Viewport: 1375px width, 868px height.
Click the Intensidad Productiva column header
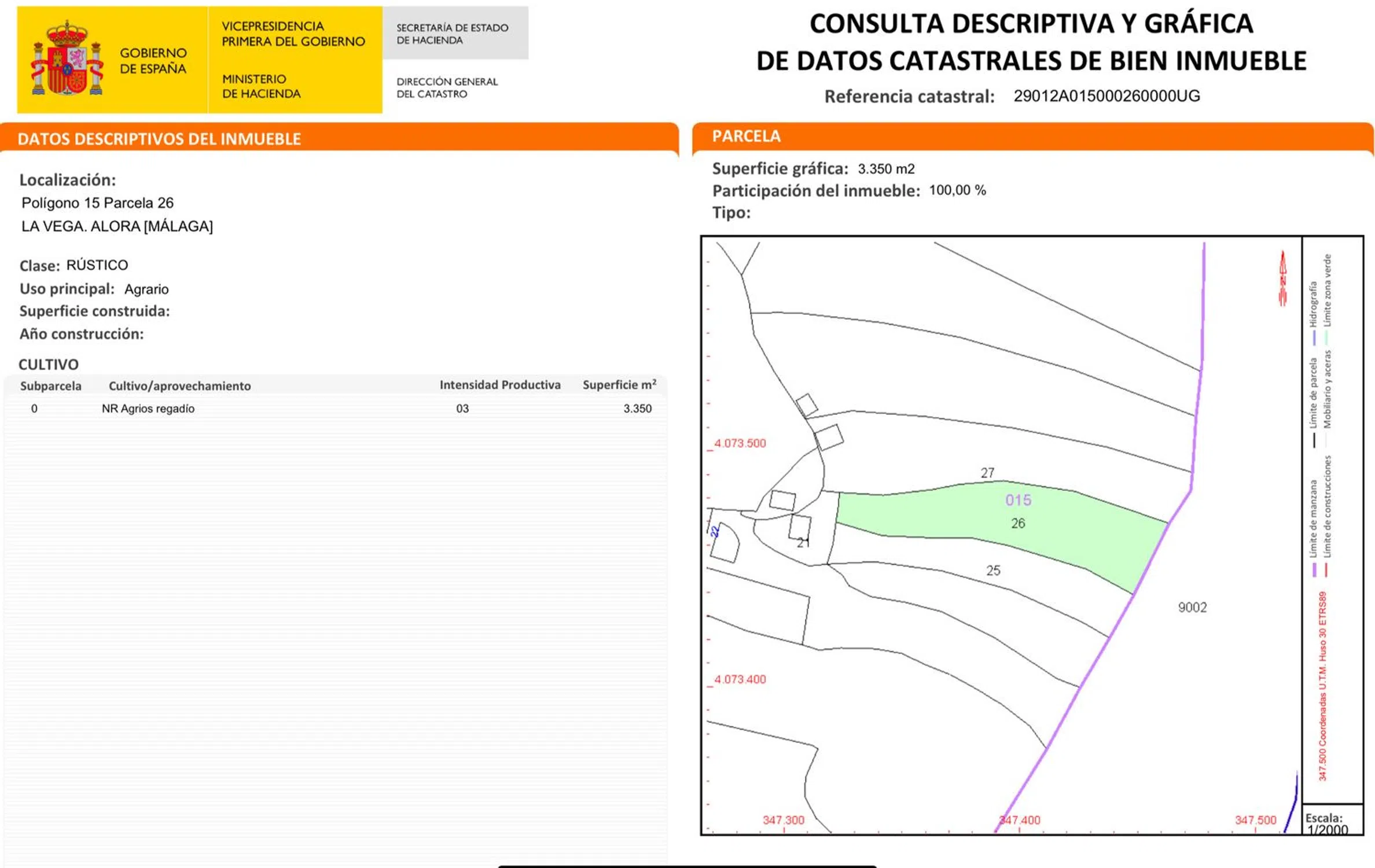pyautogui.click(x=500, y=385)
